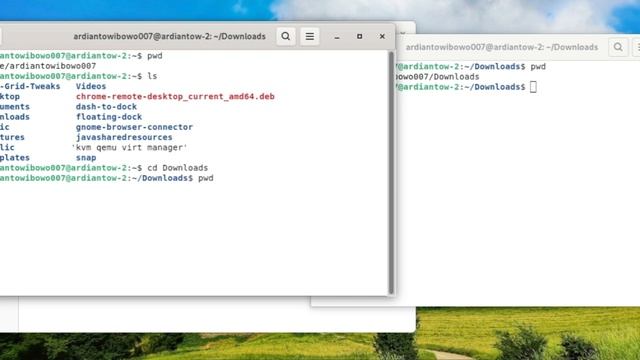Click the Videos directory name
Screen dimensions: 640x360
point(91,87)
